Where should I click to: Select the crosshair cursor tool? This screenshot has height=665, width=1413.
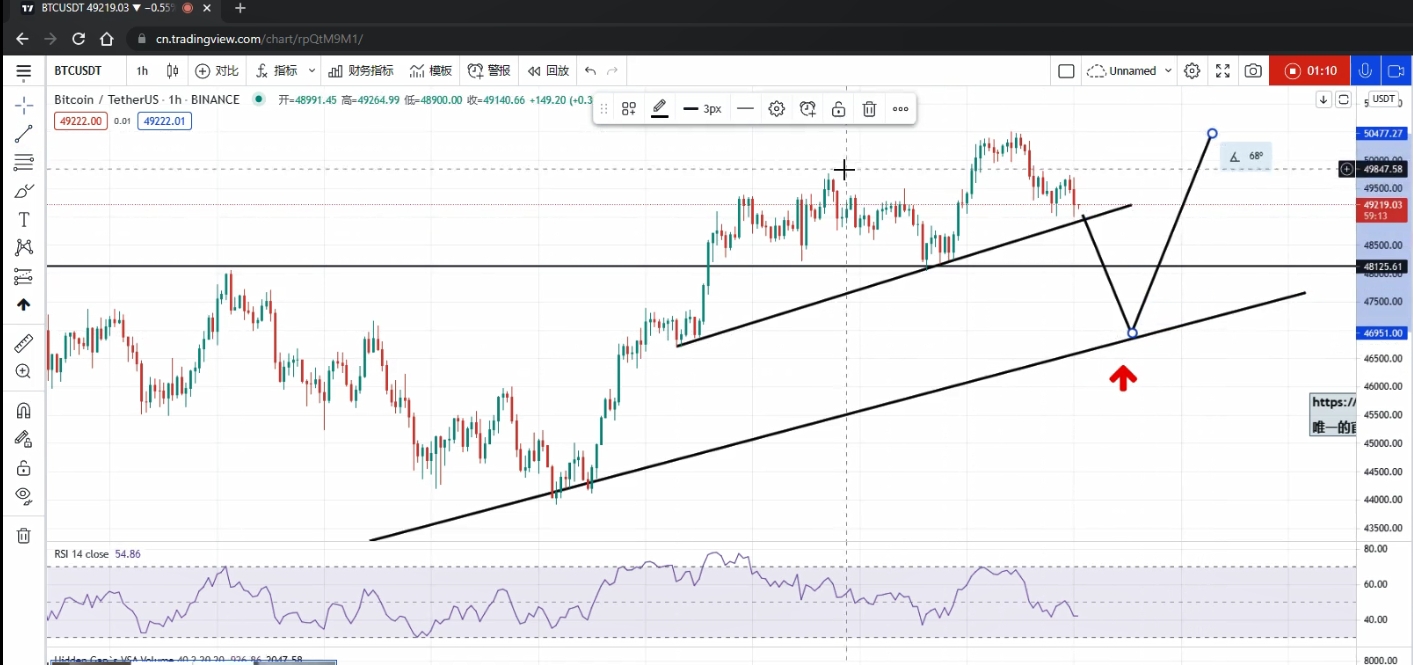coord(23,105)
